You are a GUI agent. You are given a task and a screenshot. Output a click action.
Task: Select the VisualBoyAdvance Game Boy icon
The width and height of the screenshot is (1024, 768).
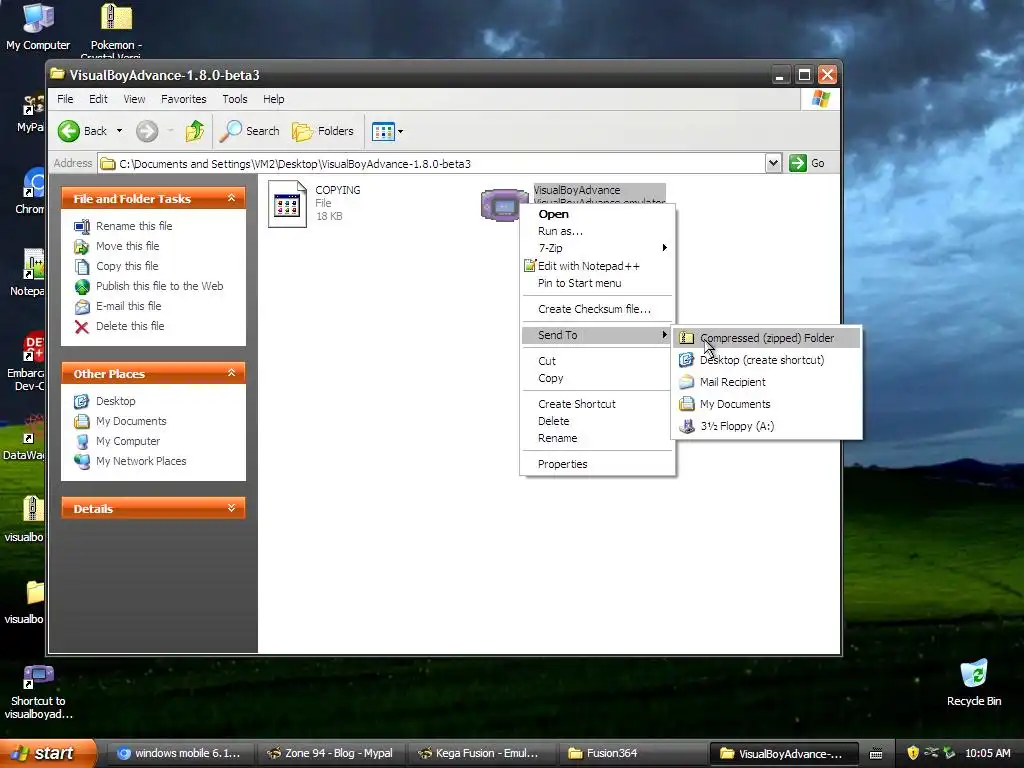504,204
